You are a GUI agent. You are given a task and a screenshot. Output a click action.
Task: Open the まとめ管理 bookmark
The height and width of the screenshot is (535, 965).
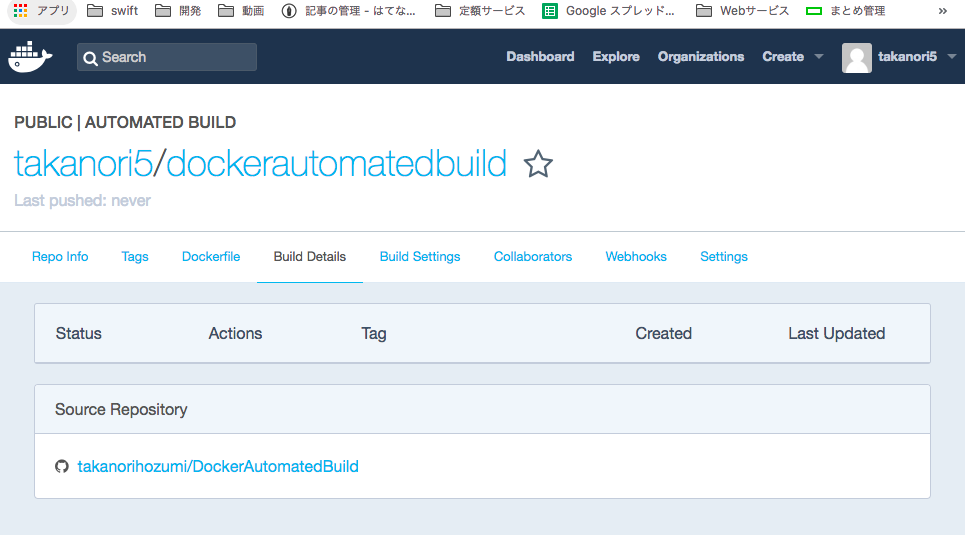(846, 10)
